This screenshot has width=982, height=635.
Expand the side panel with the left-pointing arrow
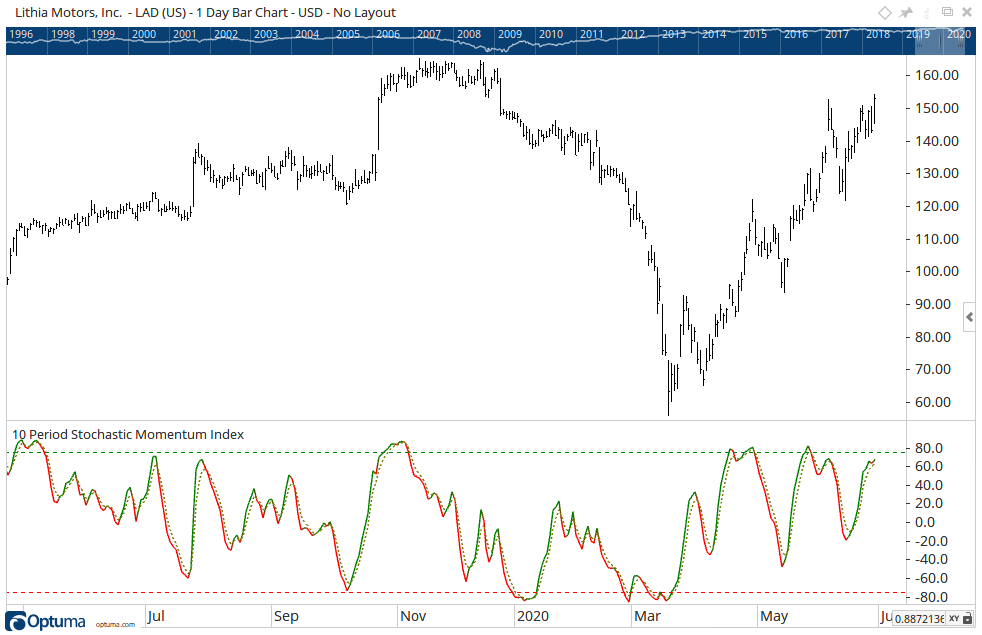tap(969, 318)
